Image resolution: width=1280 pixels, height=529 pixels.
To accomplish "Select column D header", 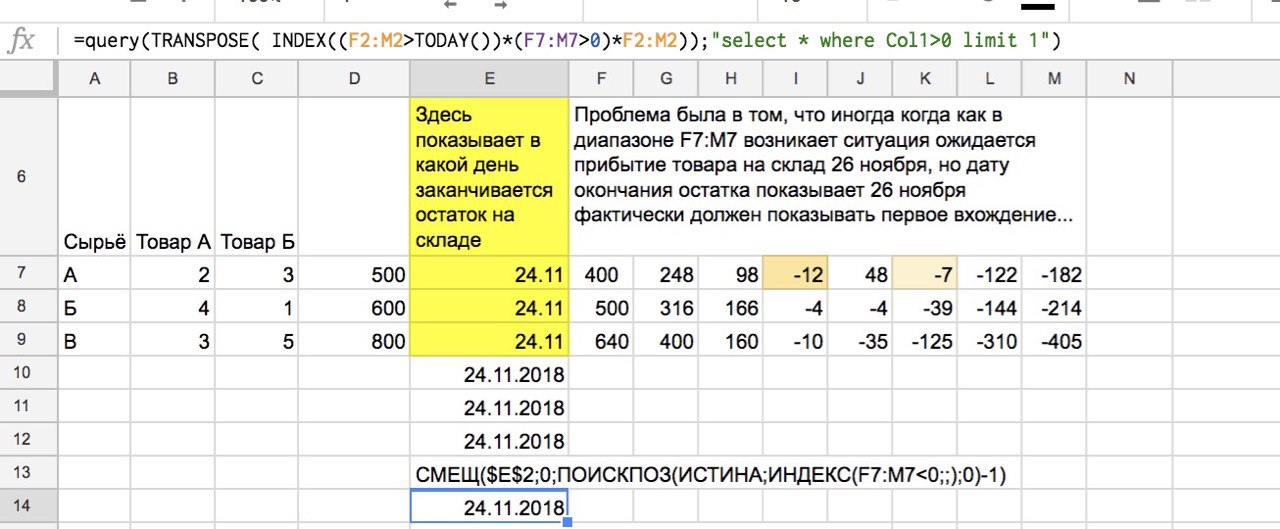I will (x=354, y=78).
